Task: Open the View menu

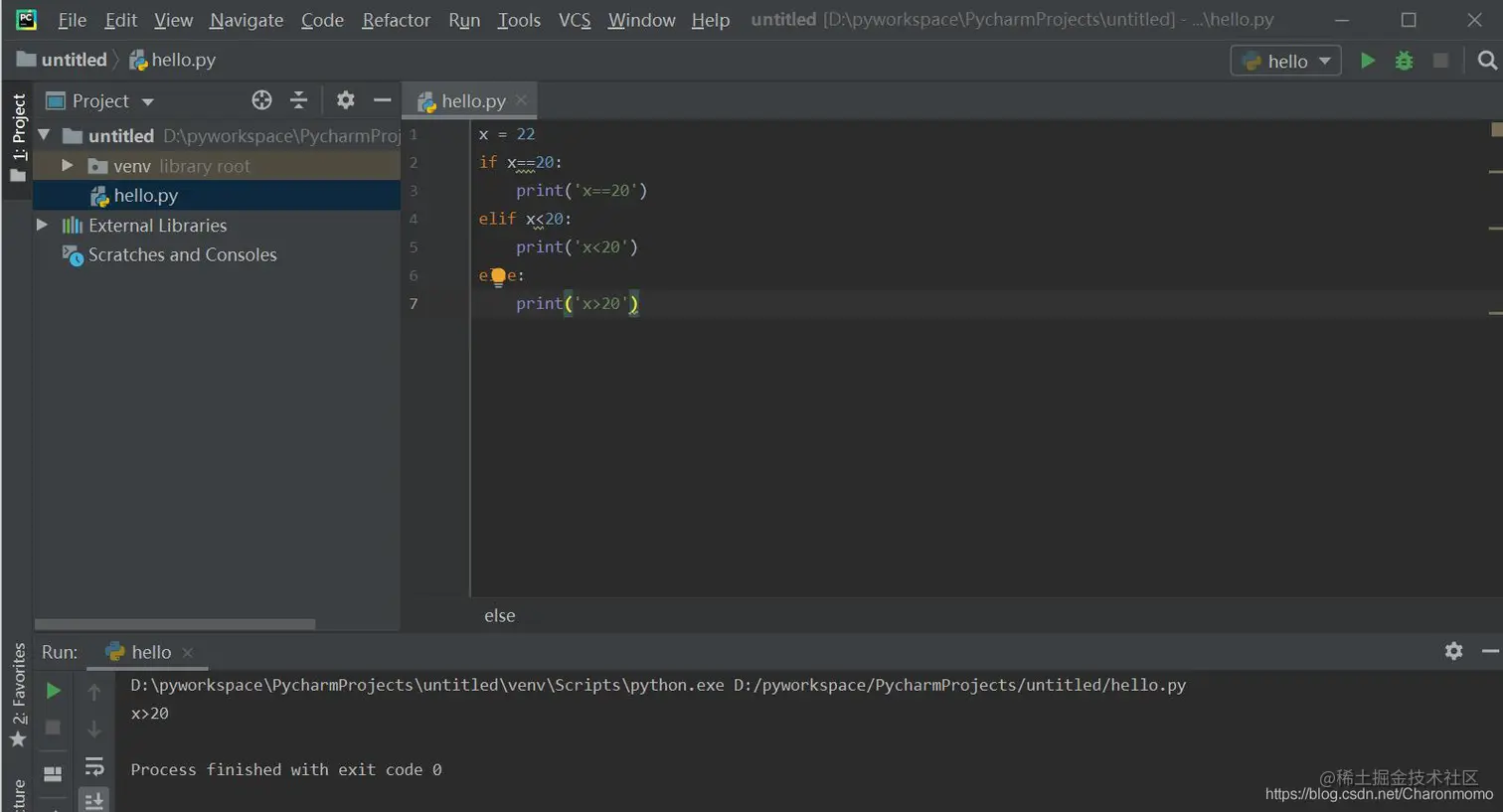Action: pyautogui.click(x=173, y=20)
